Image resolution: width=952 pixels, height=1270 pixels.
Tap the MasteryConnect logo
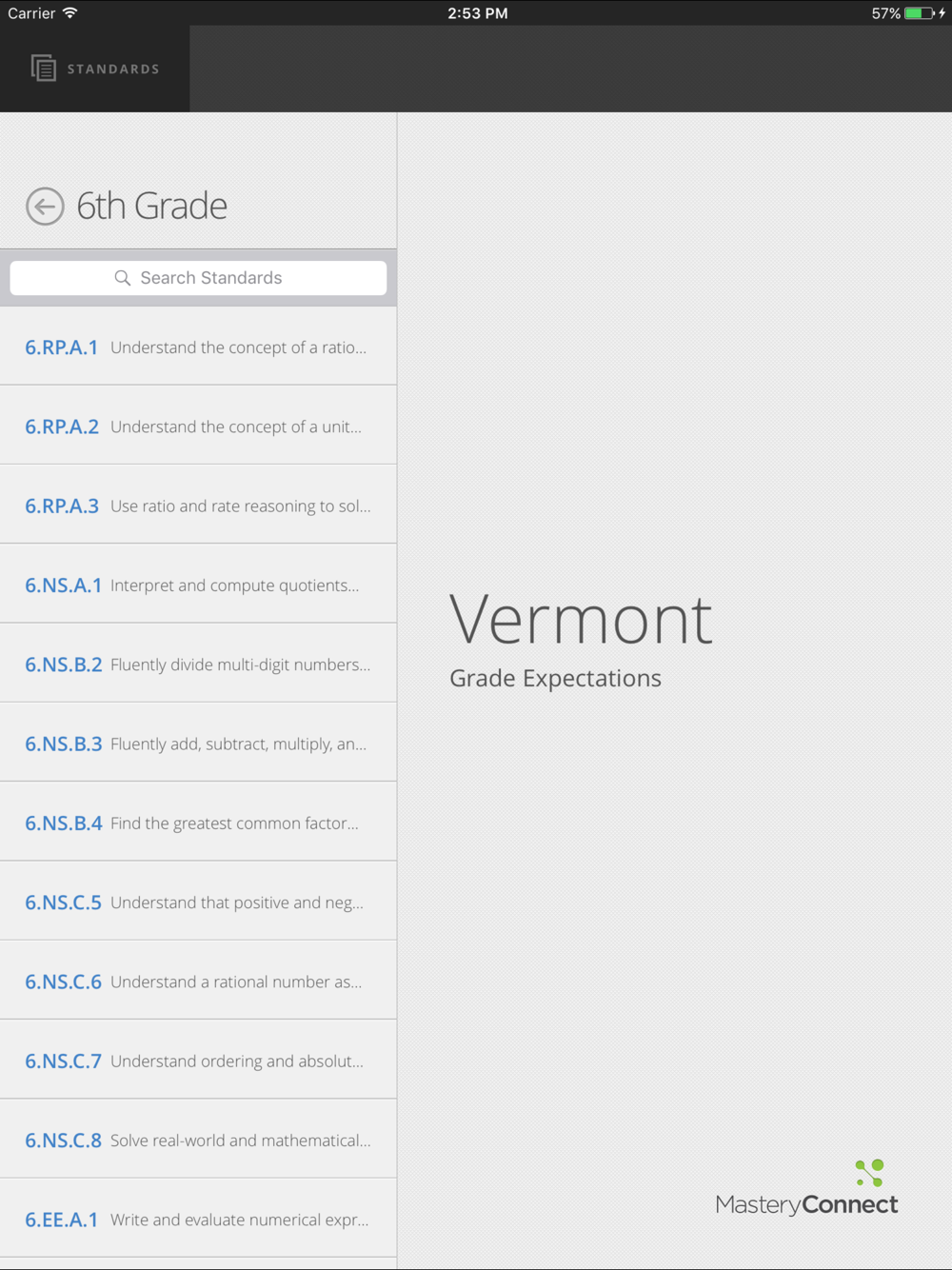point(806,1188)
